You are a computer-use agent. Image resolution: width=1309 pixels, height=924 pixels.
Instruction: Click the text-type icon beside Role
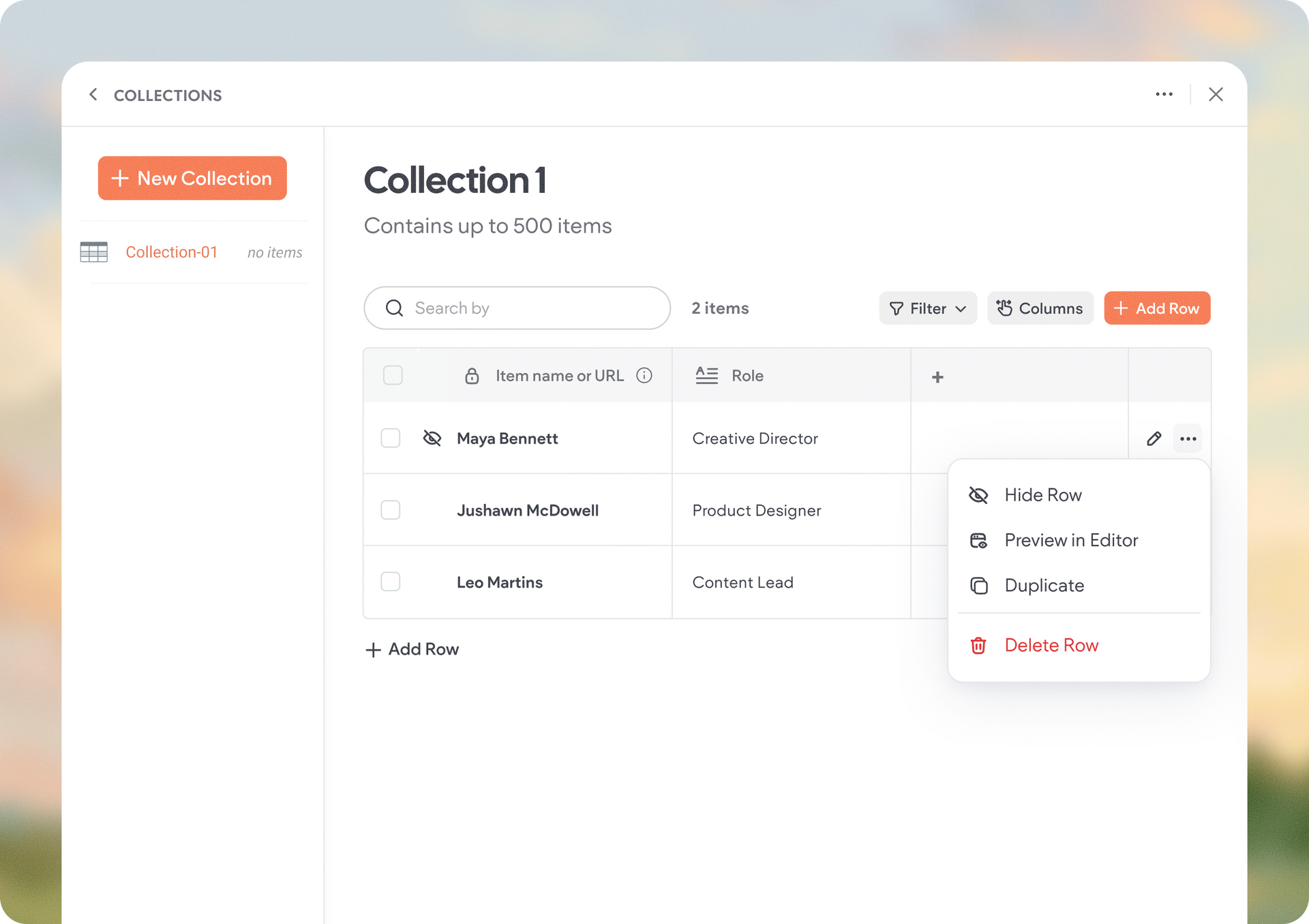pos(706,375)
